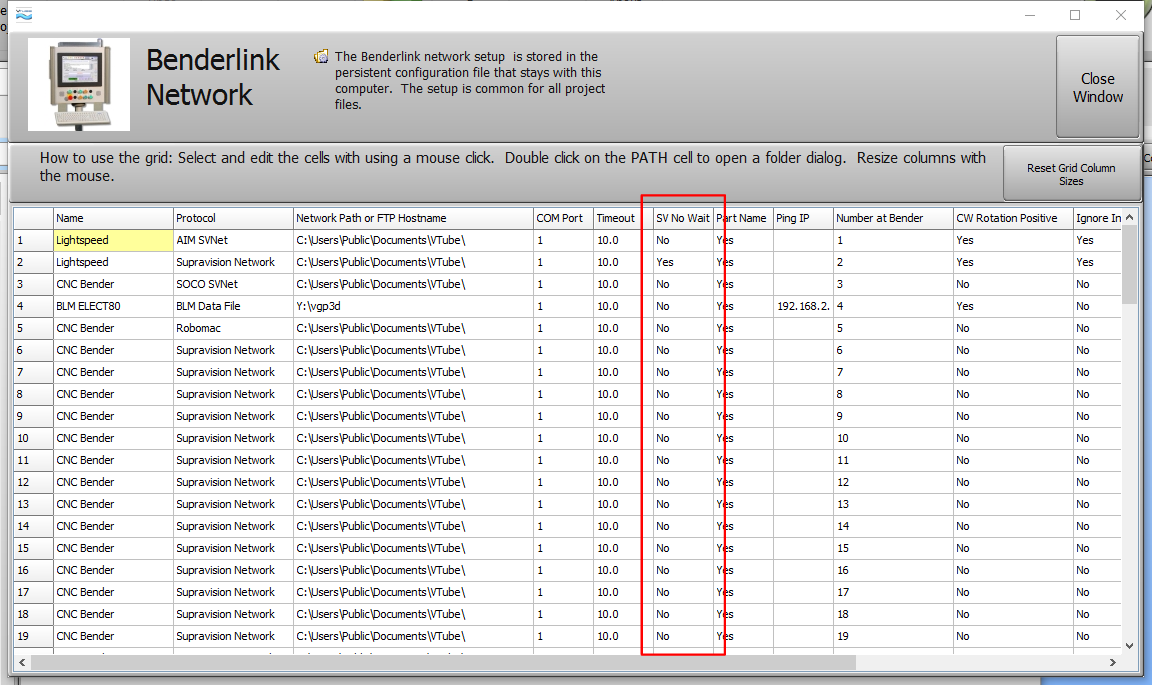
Task: Click the Ping IP column header
Action: (802, 218)
